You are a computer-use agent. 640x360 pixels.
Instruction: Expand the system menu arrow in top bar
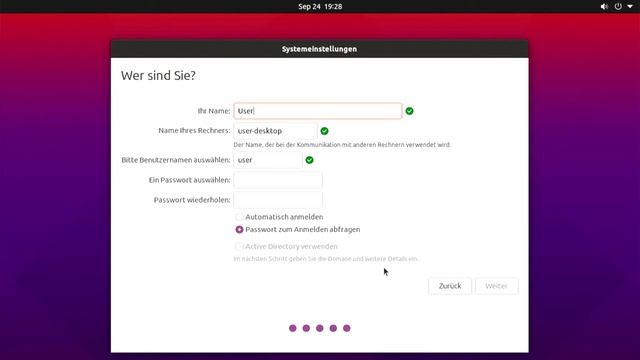pos(630,7)
